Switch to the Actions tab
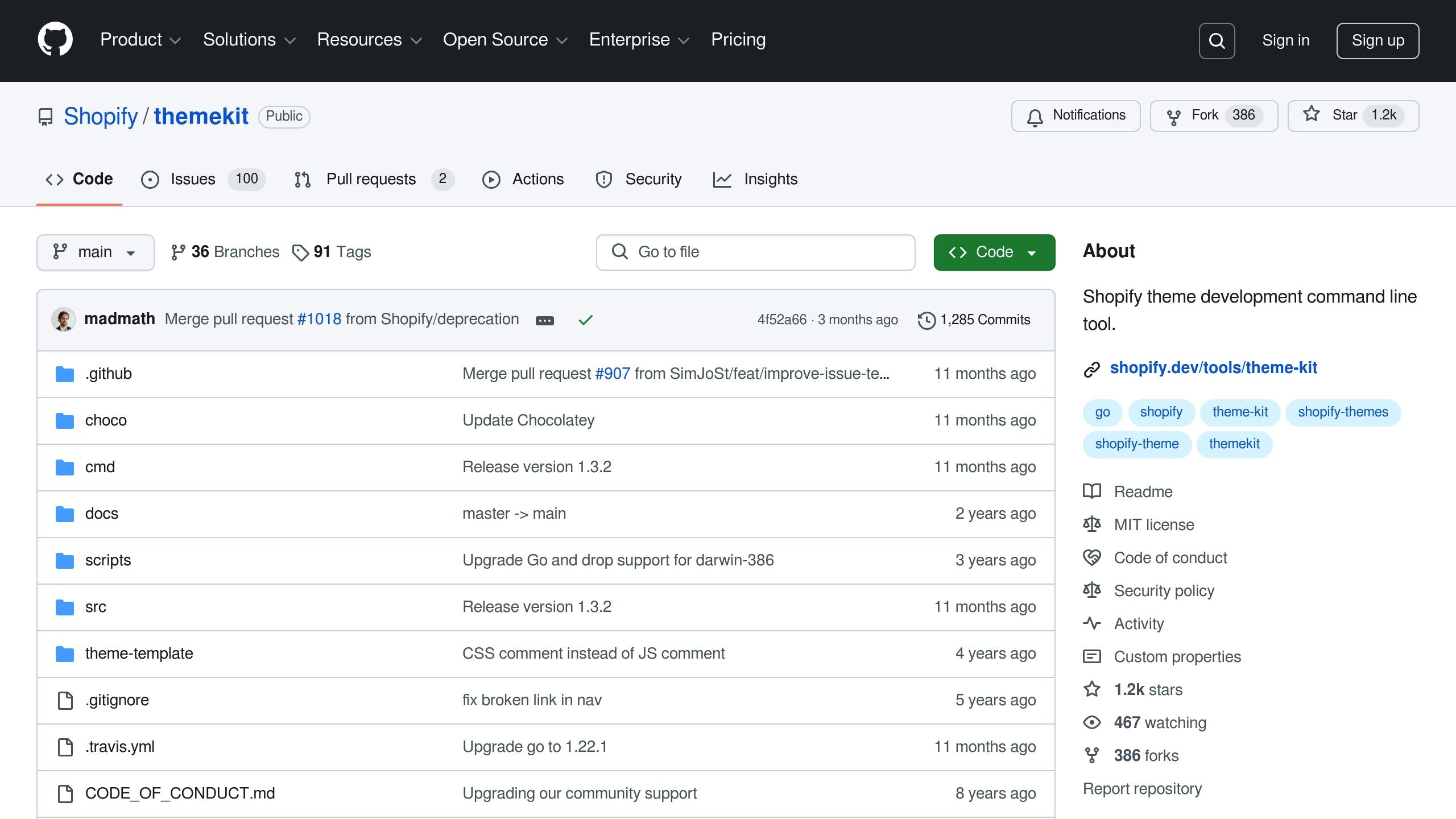The width and height of the screenshot is (1456, 819). (523, 180)
